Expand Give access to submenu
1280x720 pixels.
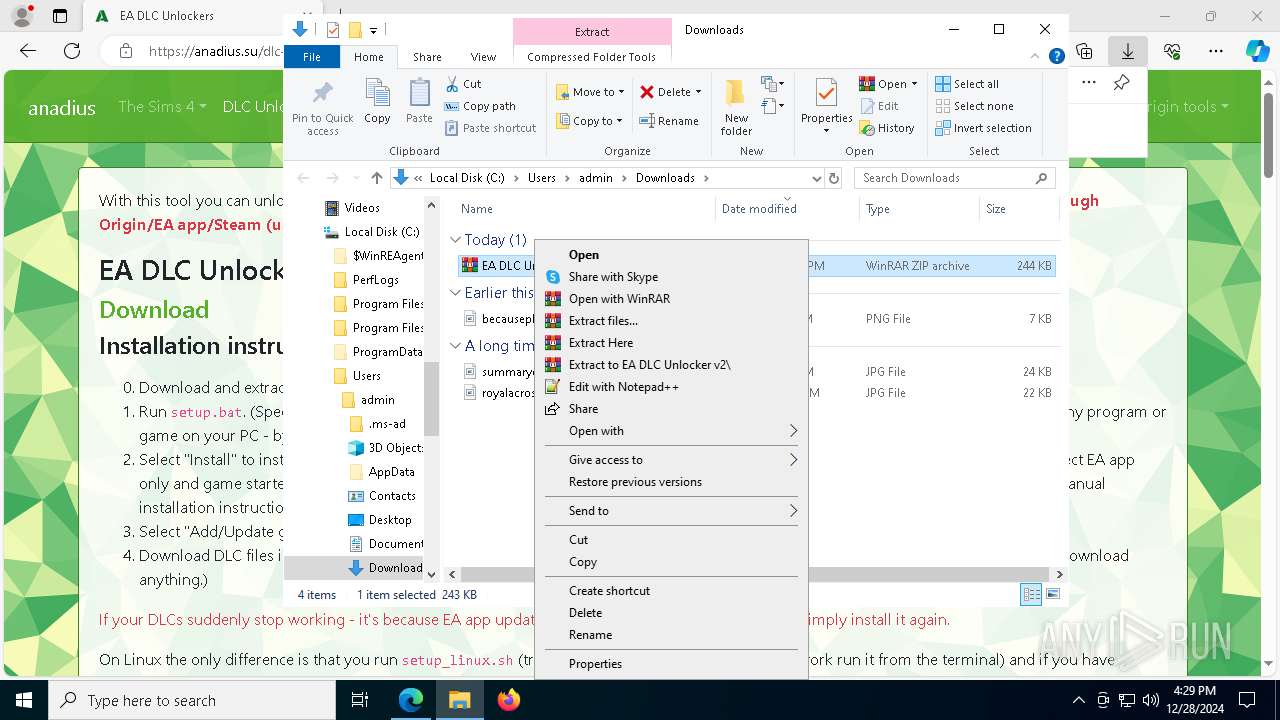click(671, 460)
